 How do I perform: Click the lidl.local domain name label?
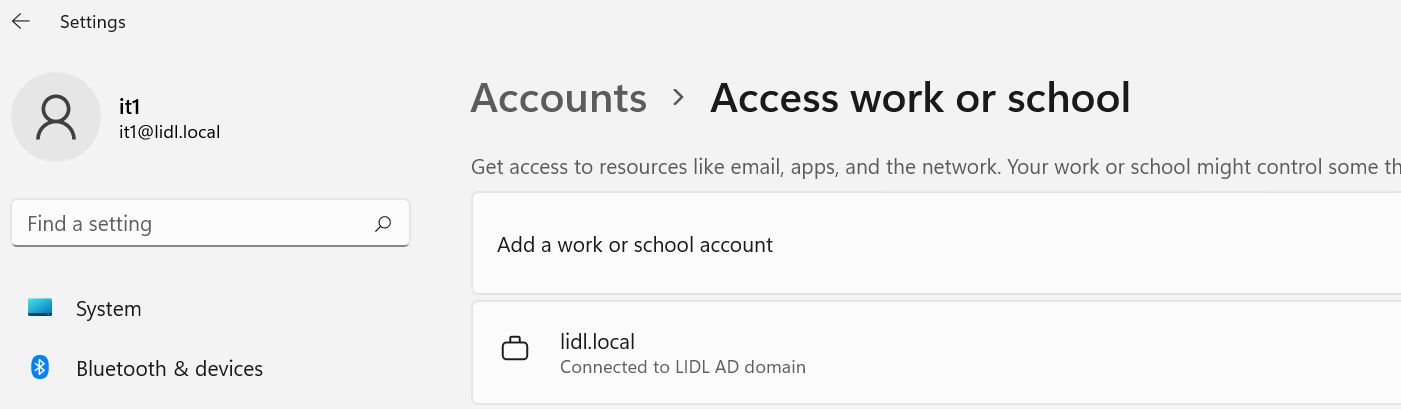(x=598, y=342)
